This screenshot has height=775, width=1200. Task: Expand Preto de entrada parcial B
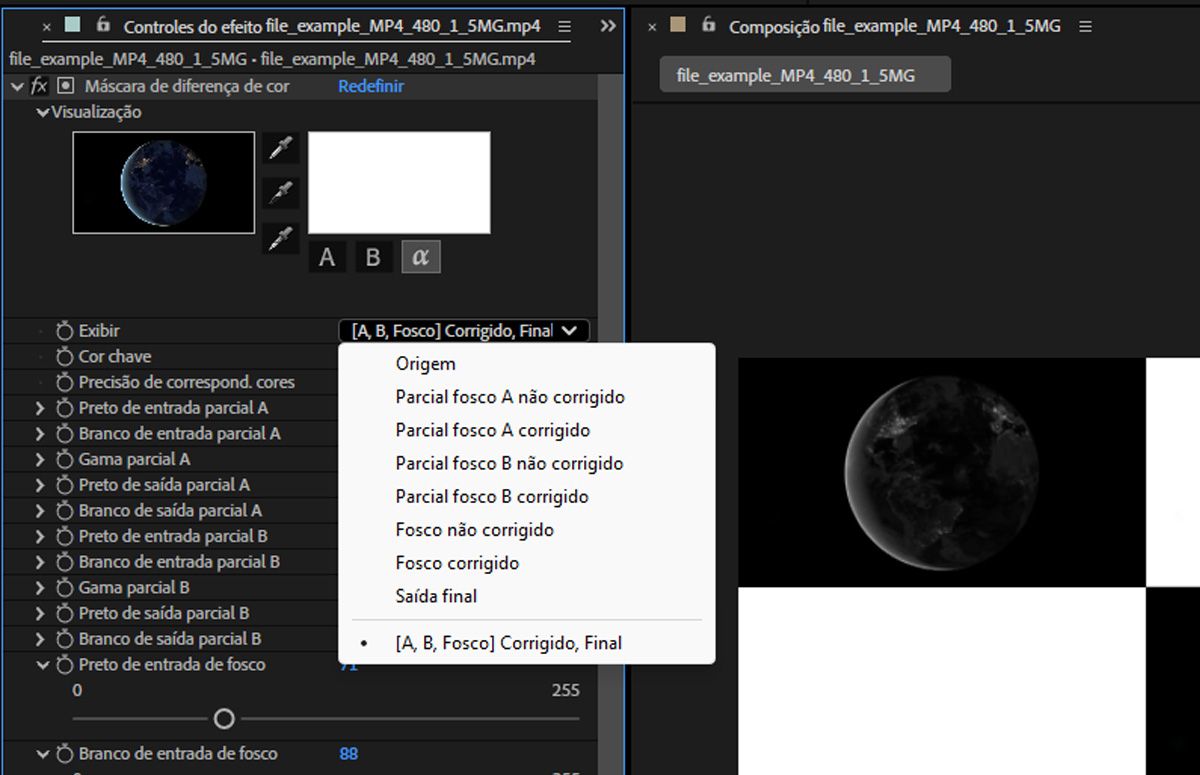click(41, 536)
